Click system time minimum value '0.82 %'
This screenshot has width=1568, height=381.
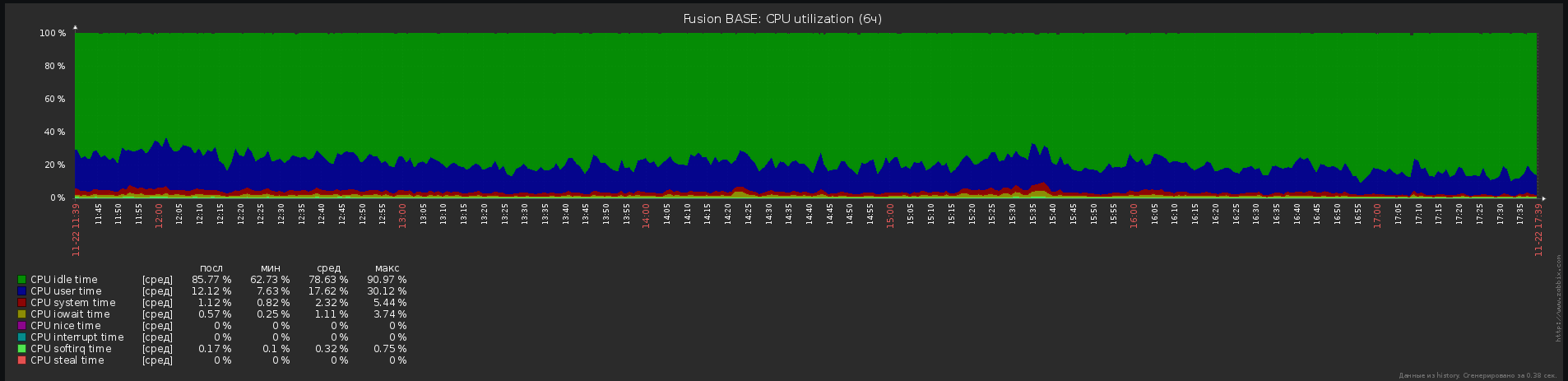[273, 303]
